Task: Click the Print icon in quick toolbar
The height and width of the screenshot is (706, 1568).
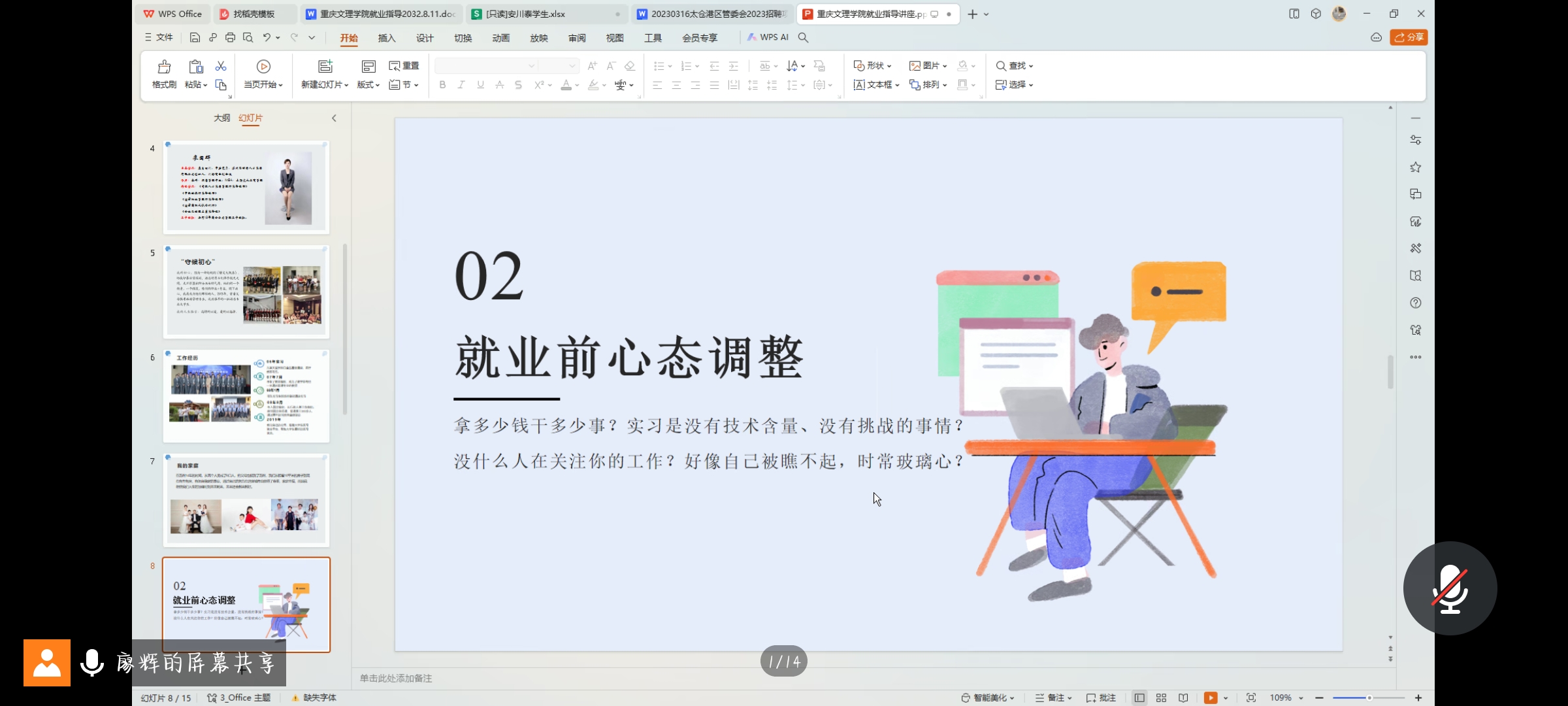Action: point(230,37)
